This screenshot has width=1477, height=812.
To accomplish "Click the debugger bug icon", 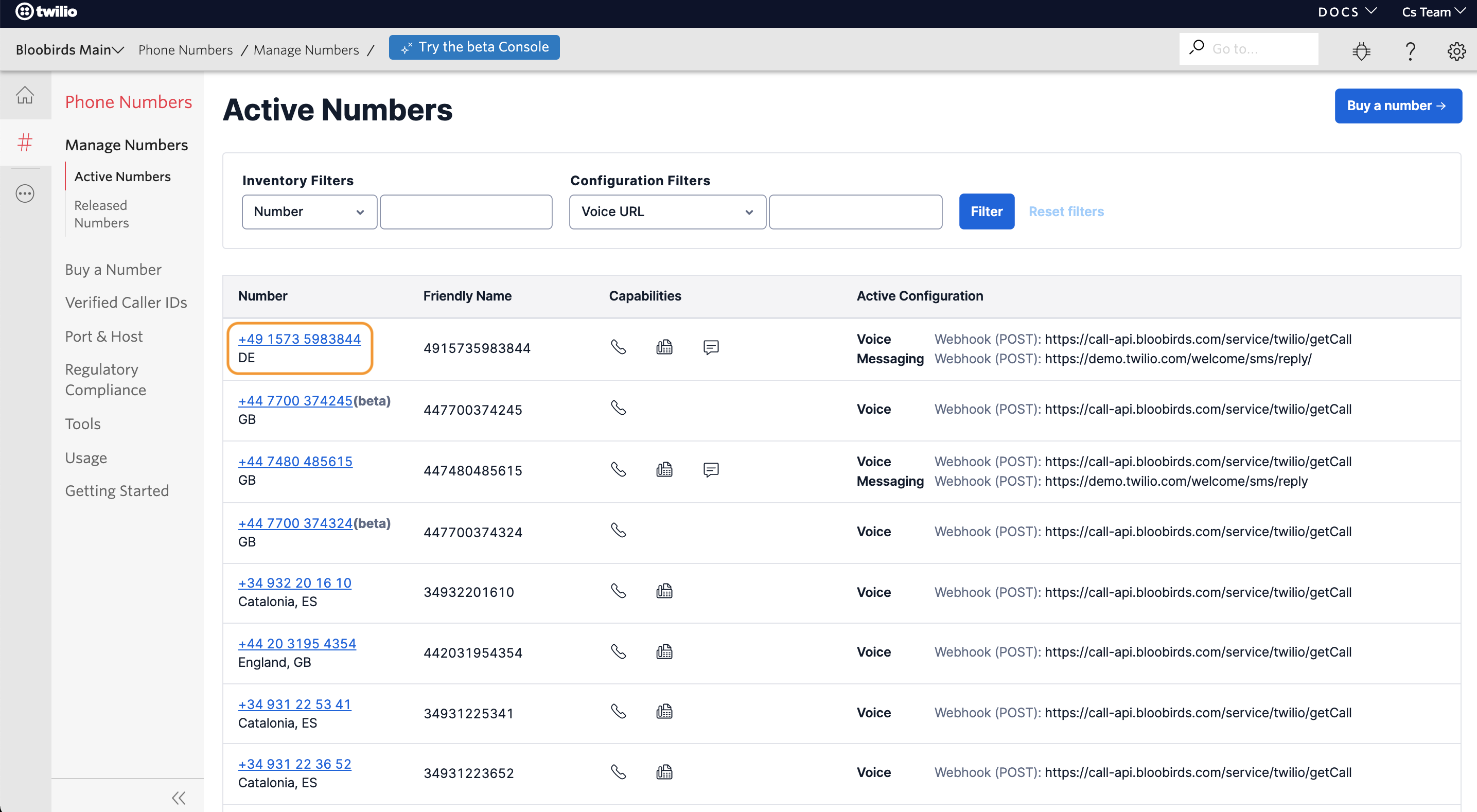I will click(1361, 51).
